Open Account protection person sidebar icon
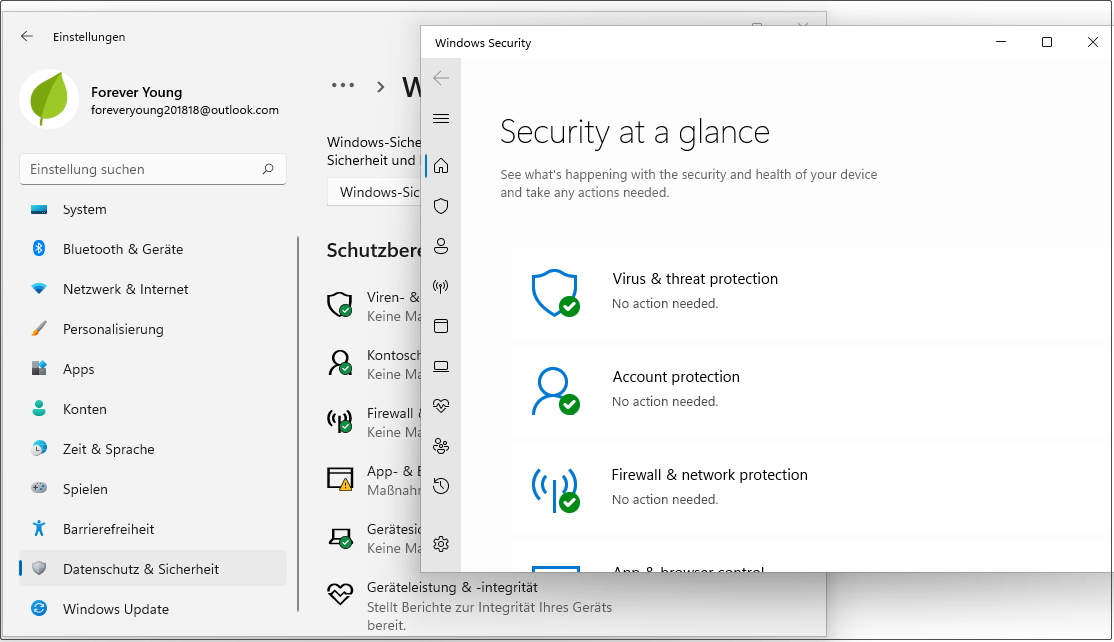Image resolution: width=1114 pixels, height=642 pixels. coord(441,246)
